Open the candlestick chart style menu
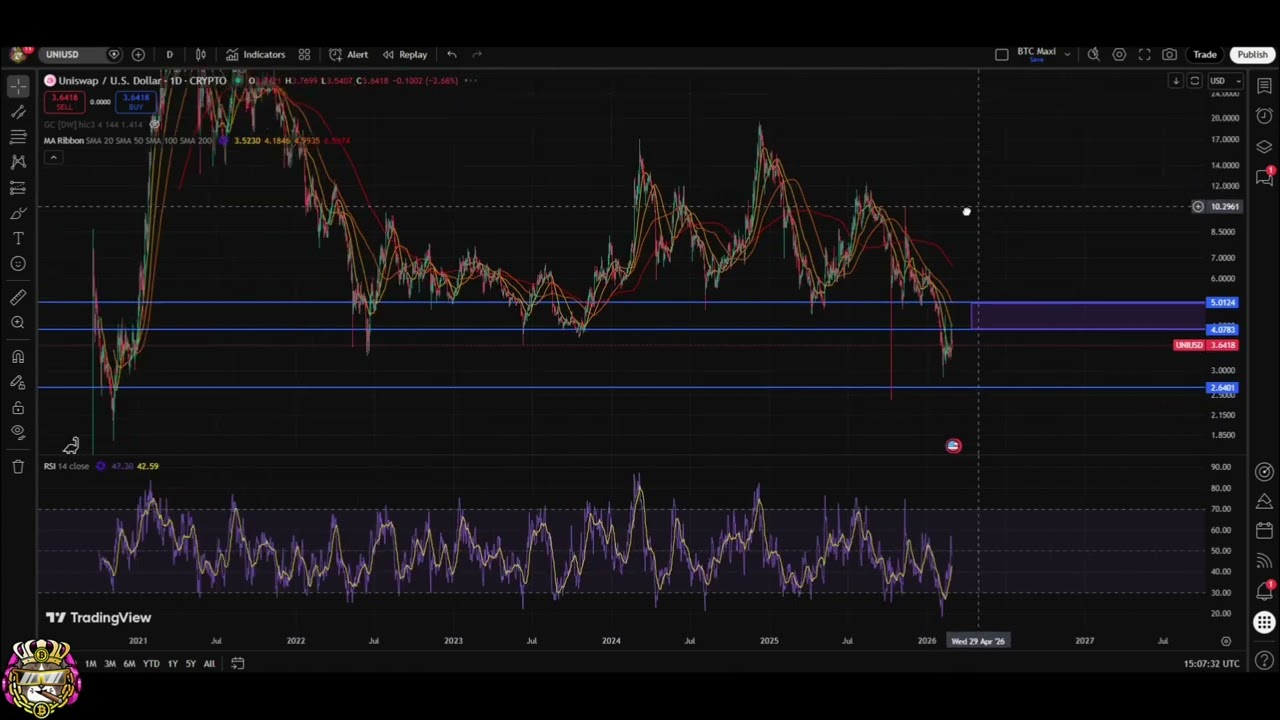Viewport: 1280px width, 720px height. coord(201,54)
